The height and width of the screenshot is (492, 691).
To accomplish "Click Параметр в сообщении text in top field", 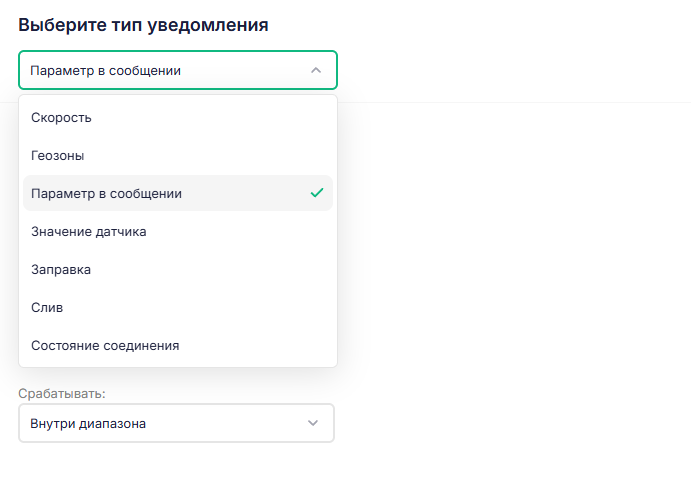I will click(105, 71).
